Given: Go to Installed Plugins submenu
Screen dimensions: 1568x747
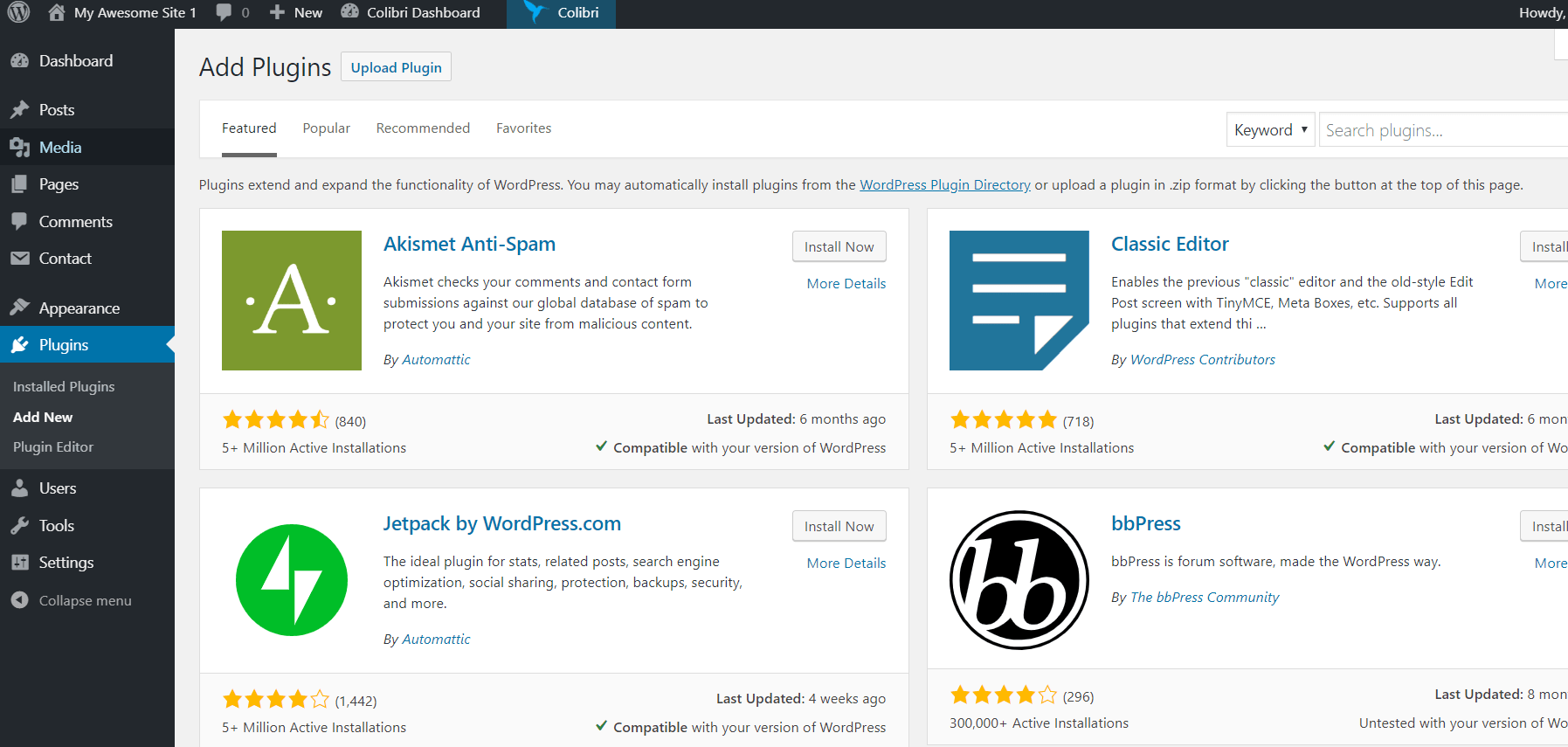Looking at the screenshot, I should 64,387.
